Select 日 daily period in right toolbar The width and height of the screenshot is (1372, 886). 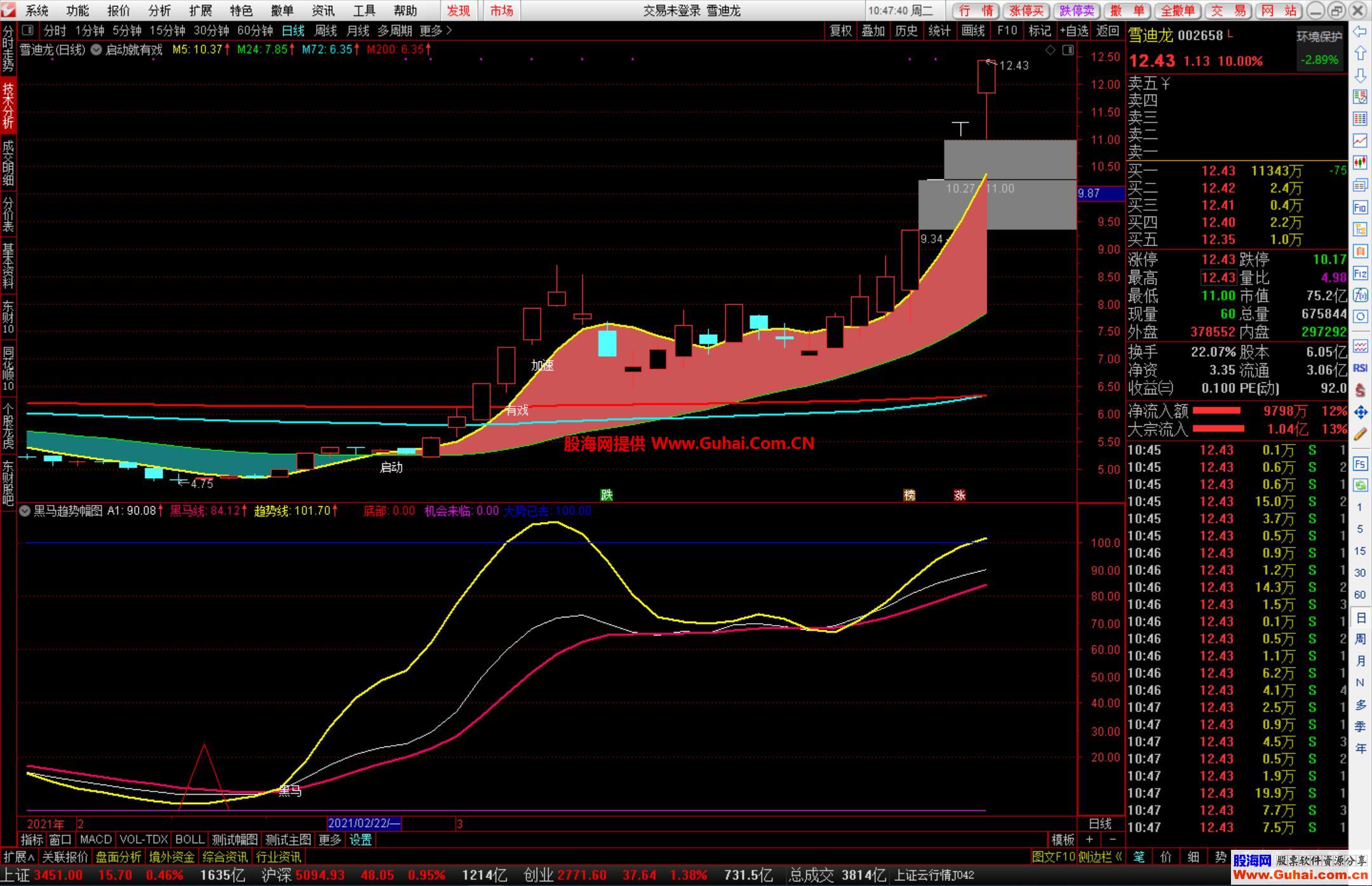click(1360, 618)
